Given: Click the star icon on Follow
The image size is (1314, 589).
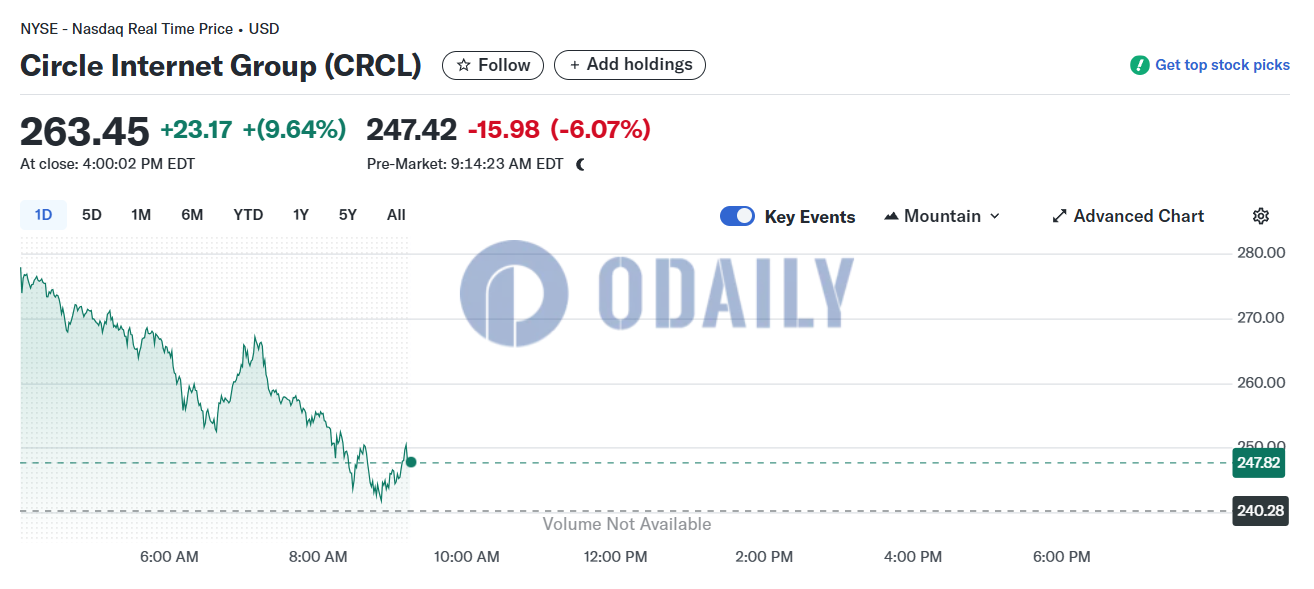Looking at the screenshot, I should tap(464, 65).
